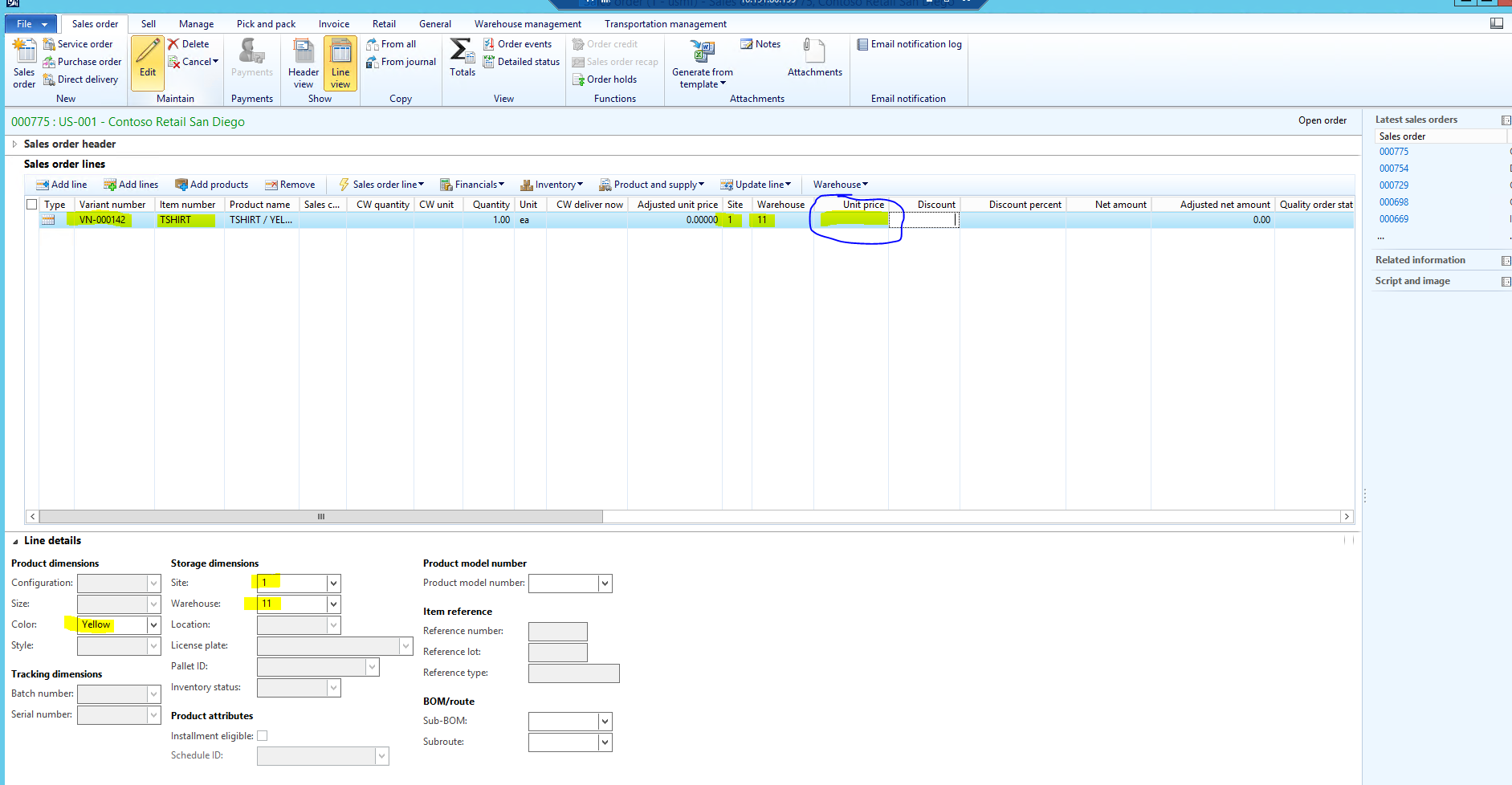Image resolution: width=1512 pixels, height=785 pixels.
Task: Switch to the Pick and pack tab
Action: [x=266, y=24]
